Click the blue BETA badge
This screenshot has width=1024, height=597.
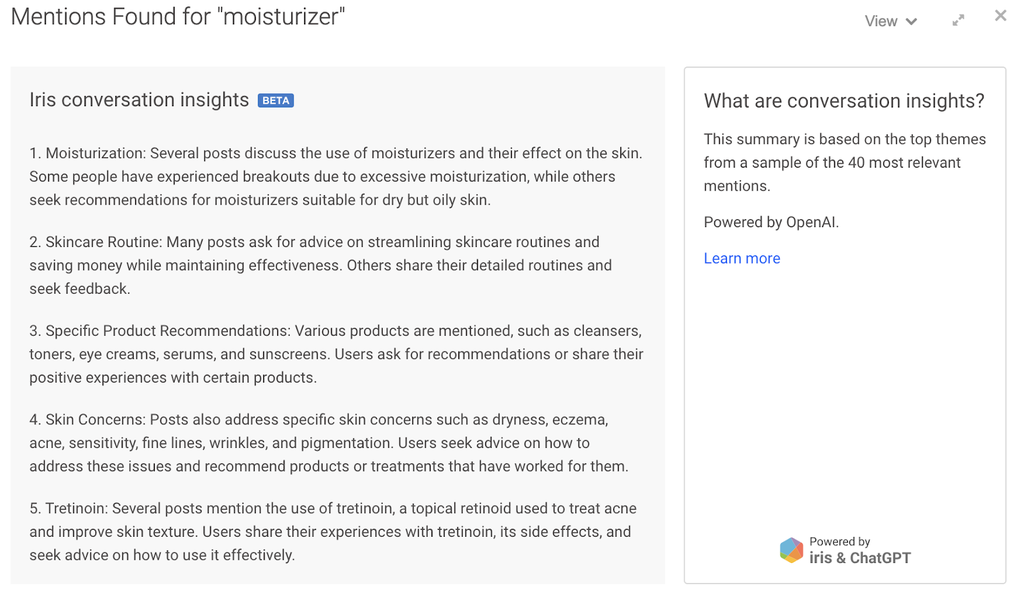[x=275, y=100]
